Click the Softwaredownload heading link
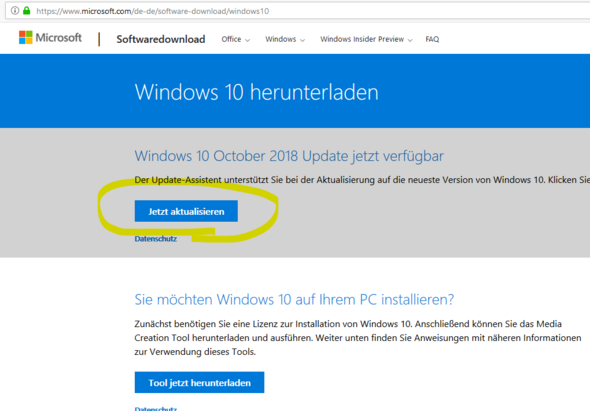Image resolution: width=590 pixels, height=411 pixels. [x=161, y=39]
